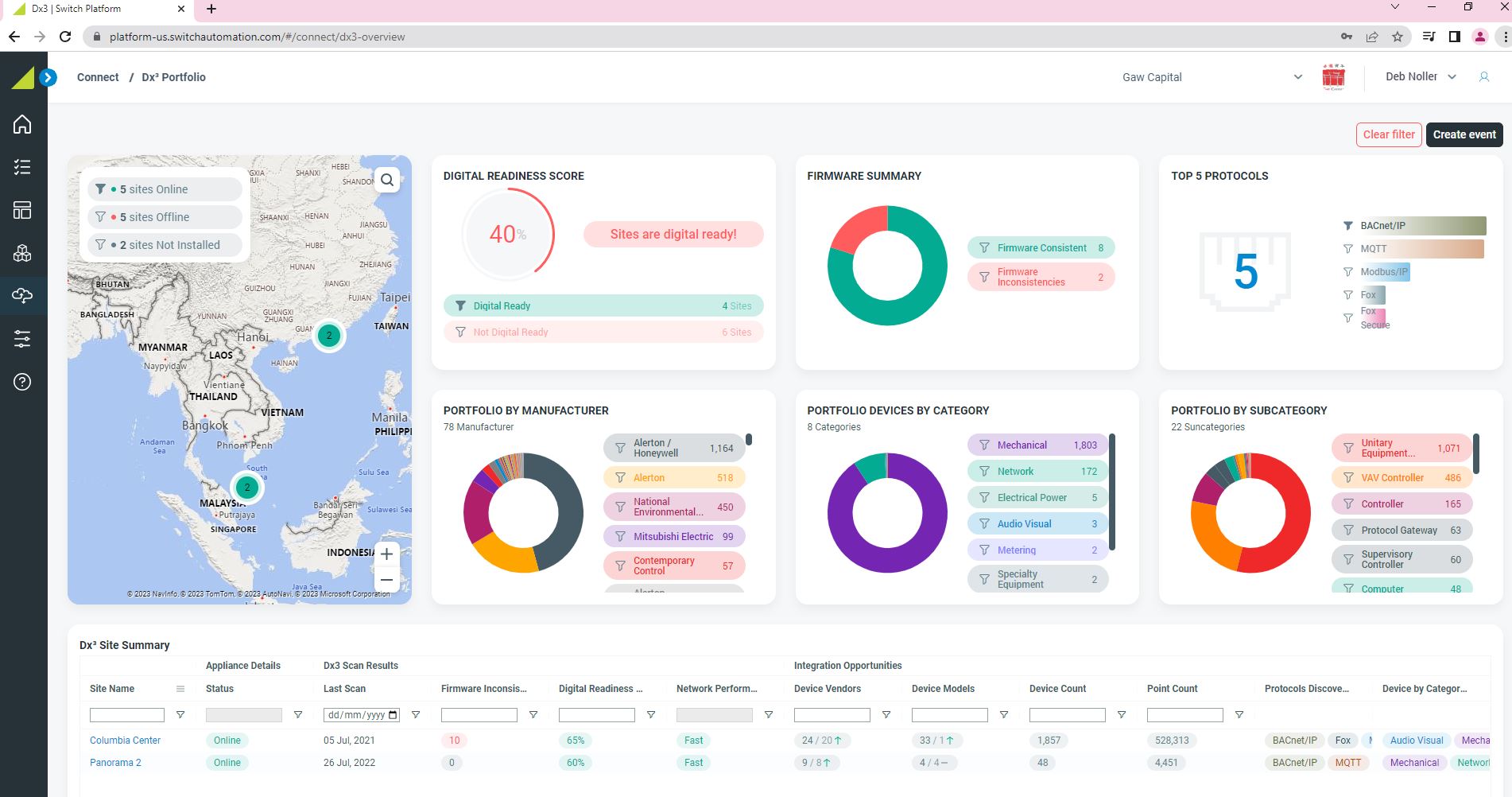Click the Clear filter button
The width and height of the screenshot is (1512, 797).
point(1388,134)
